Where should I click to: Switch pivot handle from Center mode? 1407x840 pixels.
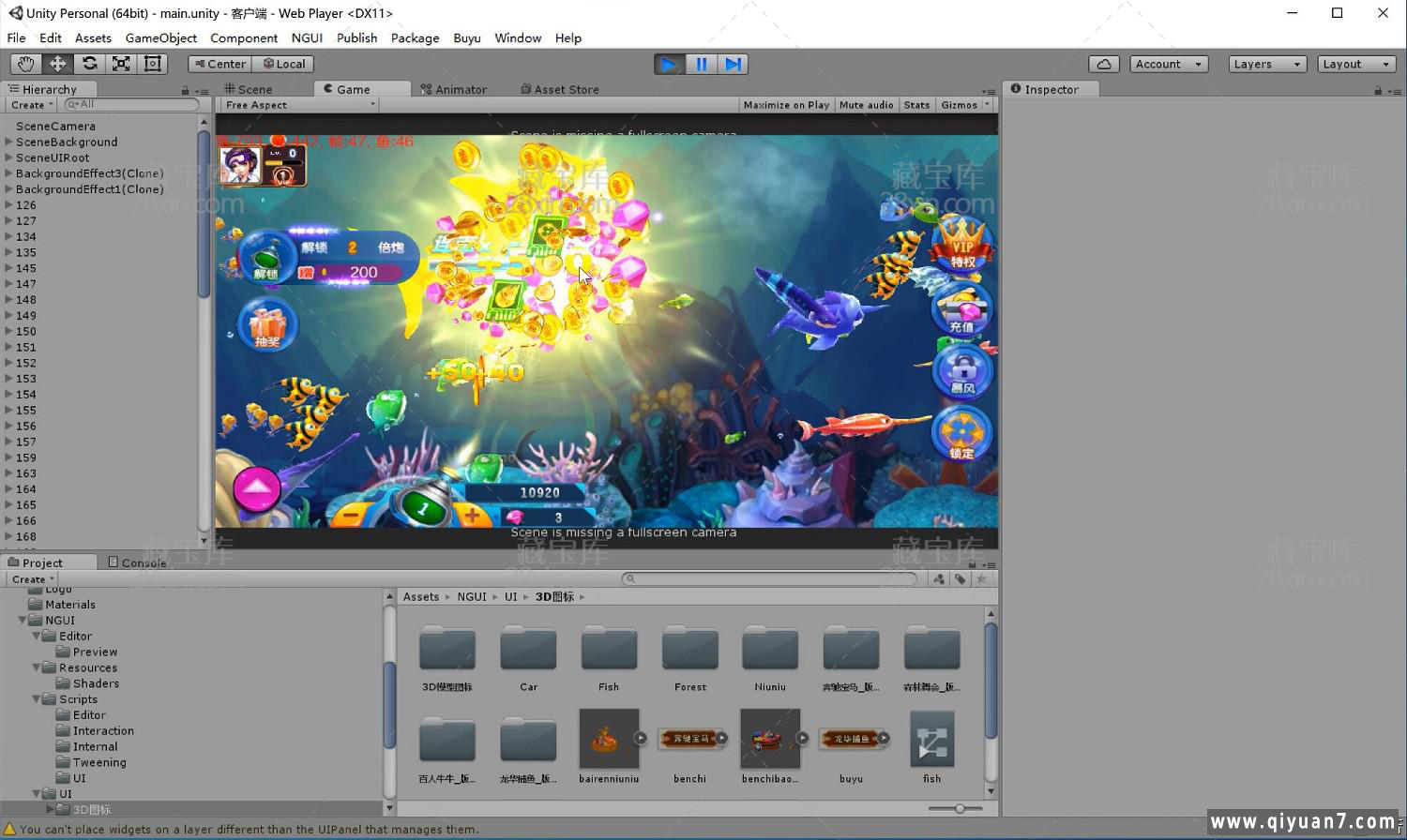219,63
